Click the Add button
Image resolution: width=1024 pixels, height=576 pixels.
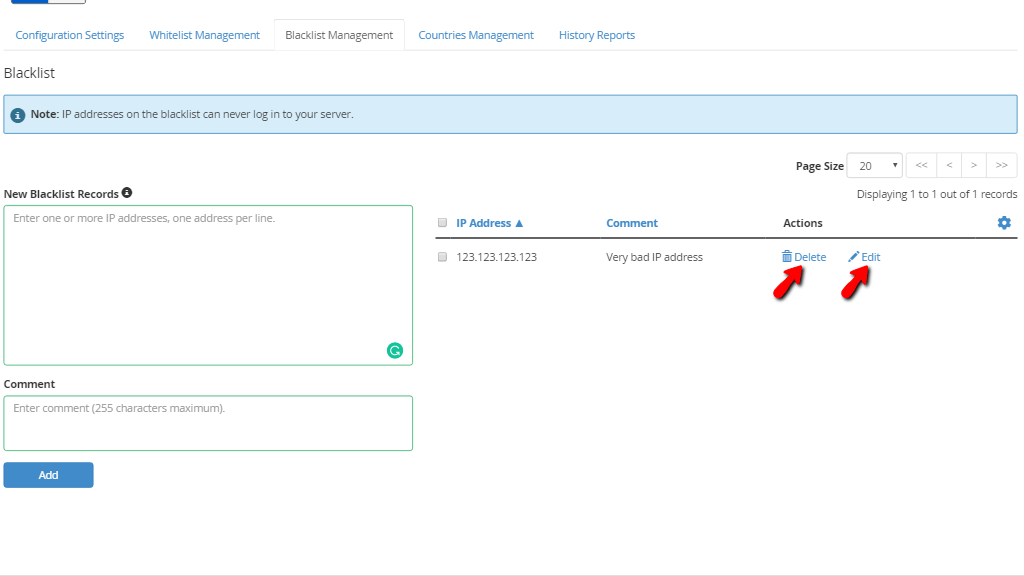(x=48, y=475)
